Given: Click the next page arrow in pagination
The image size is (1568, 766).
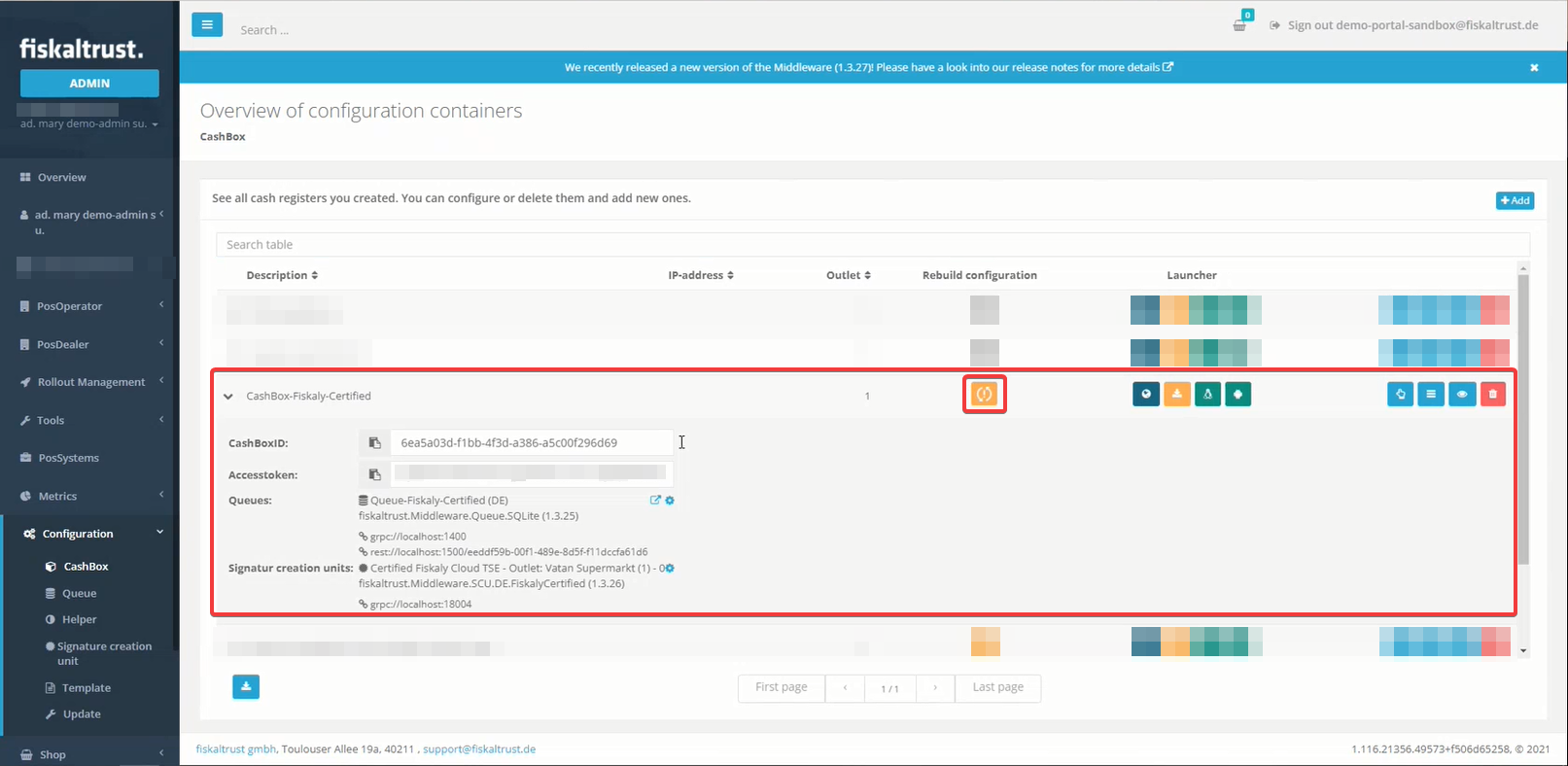Looking at the screenshot, I should (x=935, y=687).
